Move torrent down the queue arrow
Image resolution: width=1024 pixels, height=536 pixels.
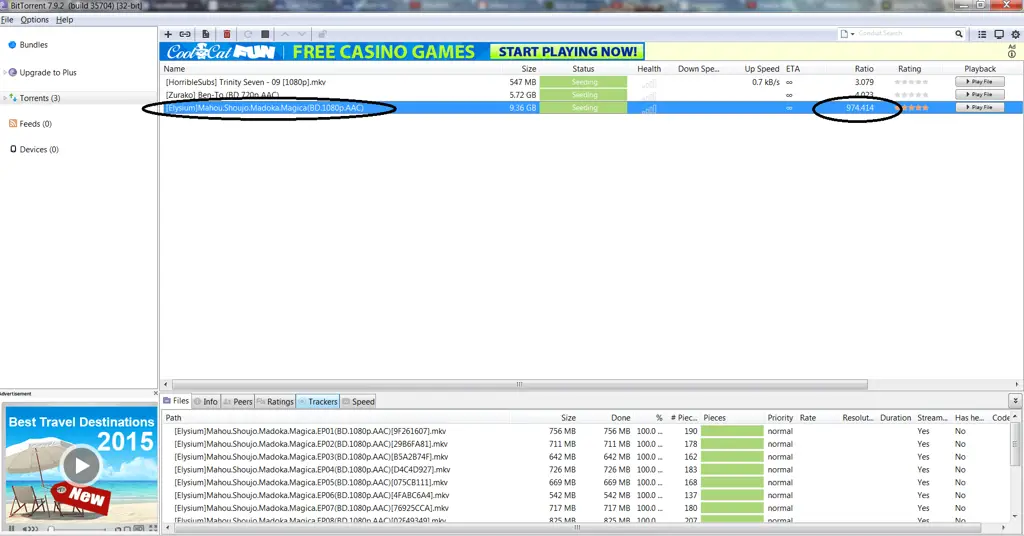click(x=302, y=34)
